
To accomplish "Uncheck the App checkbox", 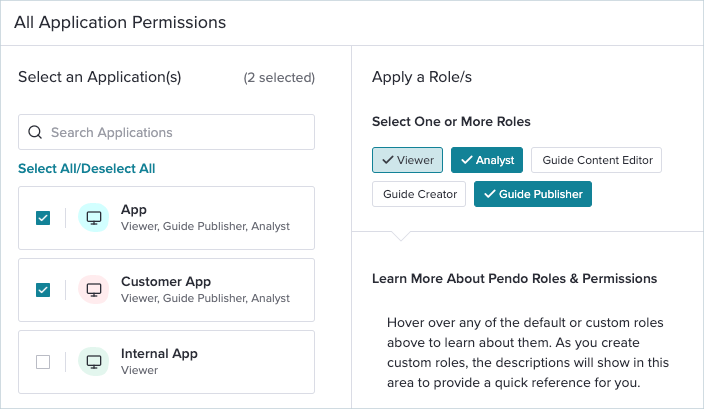I will (43, 218).
